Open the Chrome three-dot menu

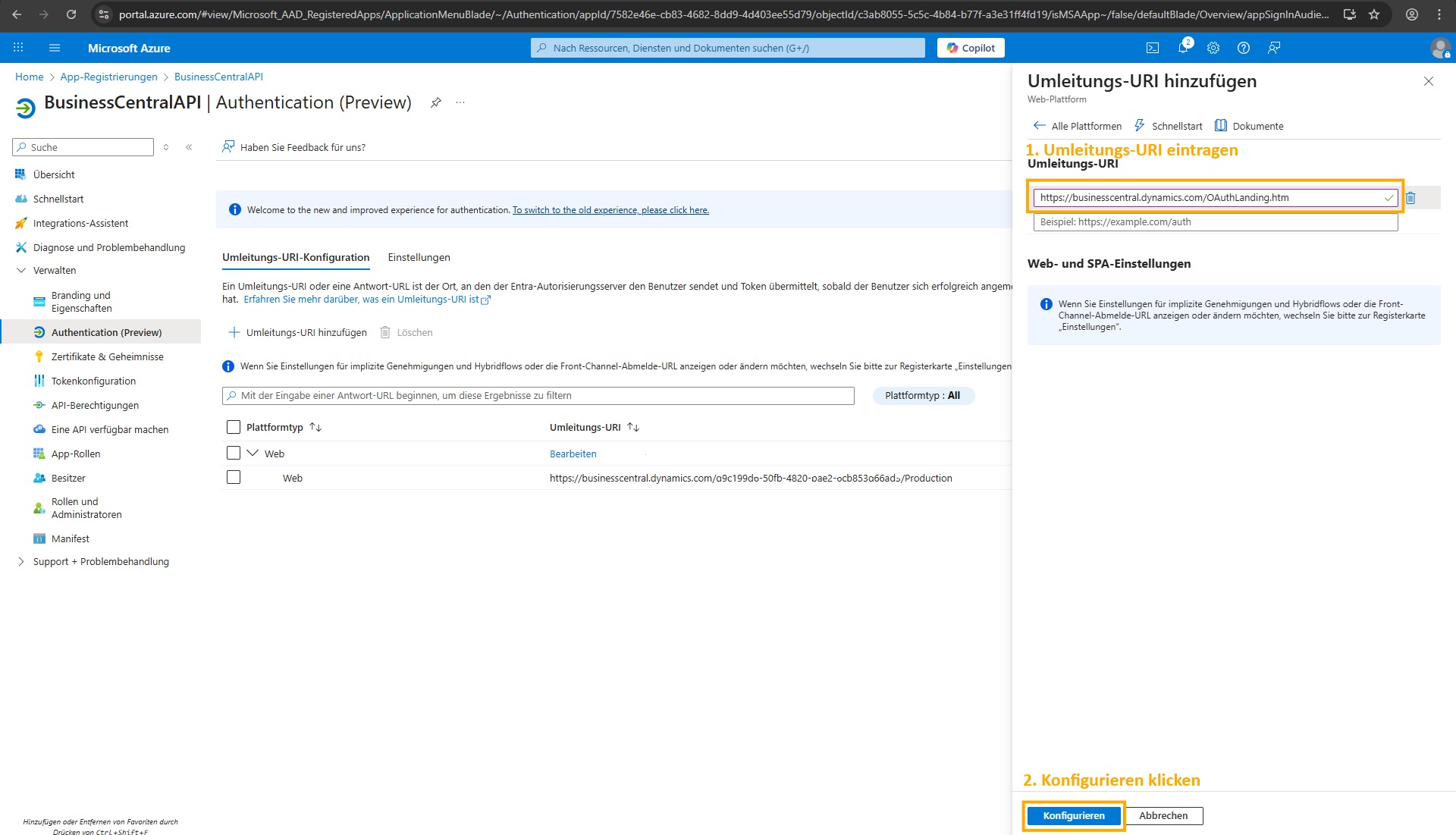click(x=1439, y=14)
